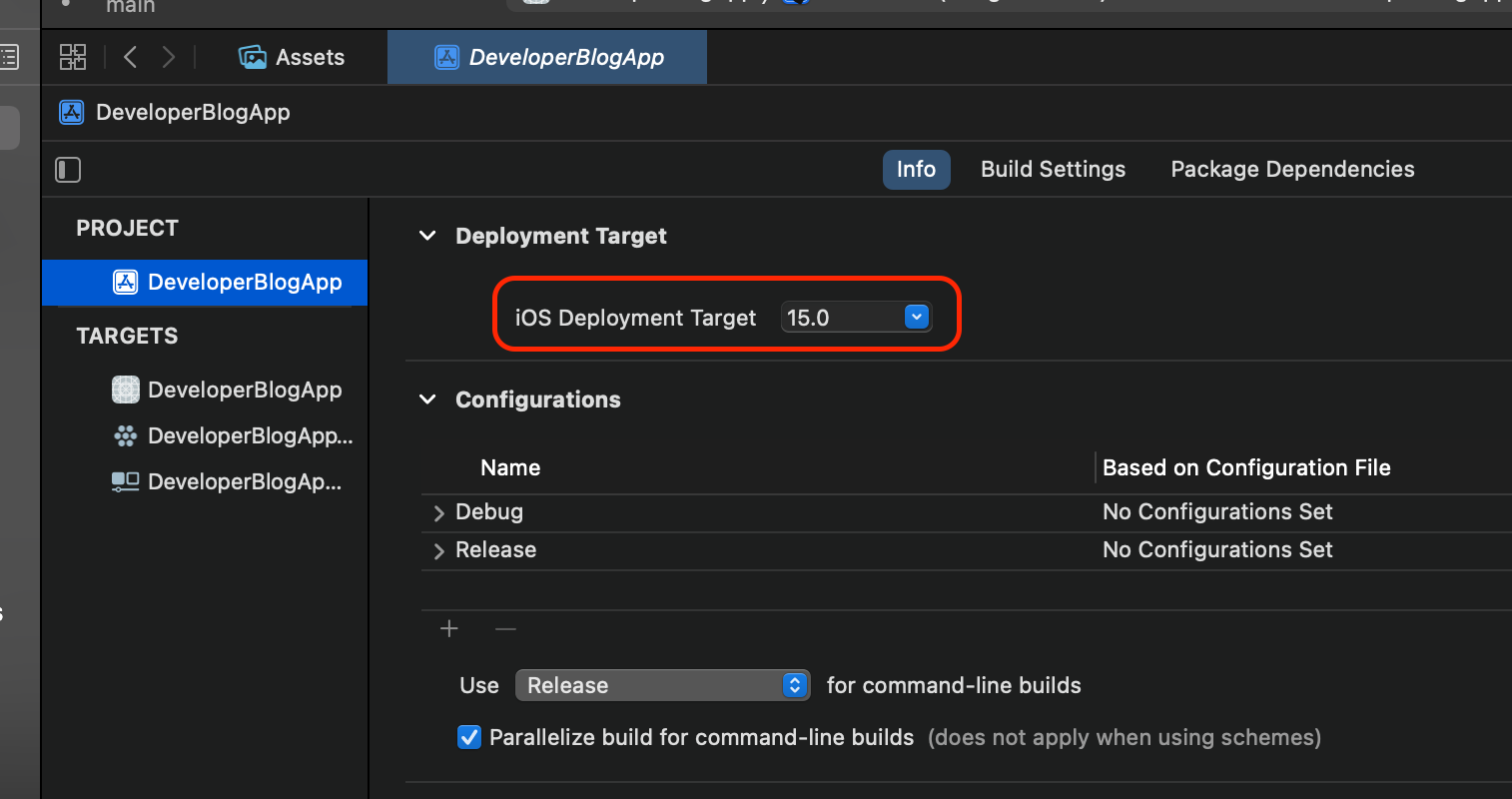Collapse the Deployment Target section
This screenshot has height=799, width=1512.
pyautogui.click(x=427, y=236)
